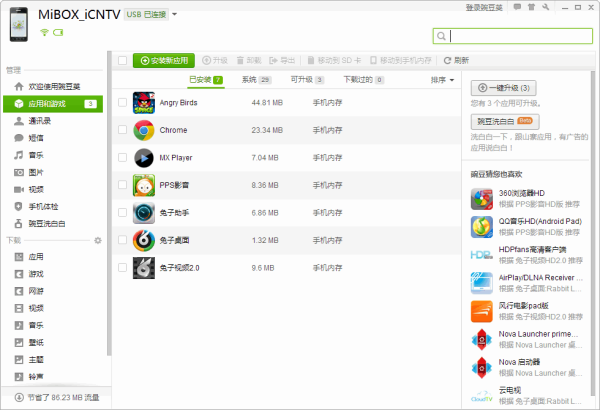Open the 排序 sort dropdown
The width and height of the screenshot is (600, 410).
coord(442,80)
